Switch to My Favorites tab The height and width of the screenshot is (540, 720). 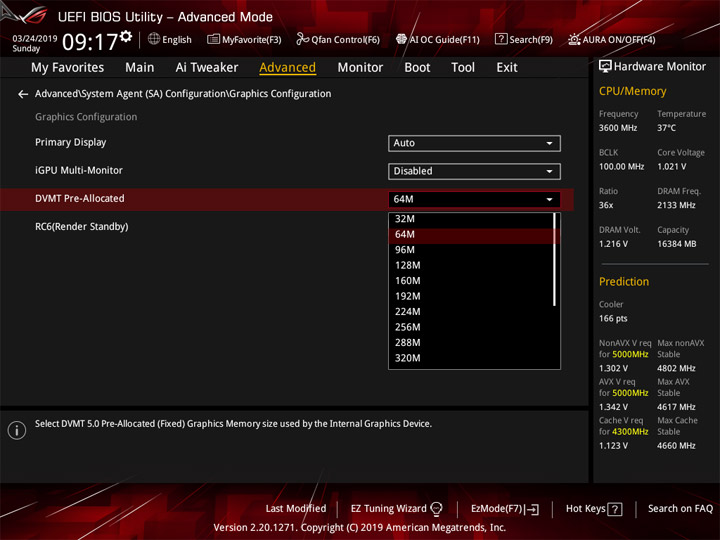pos(68,68)
